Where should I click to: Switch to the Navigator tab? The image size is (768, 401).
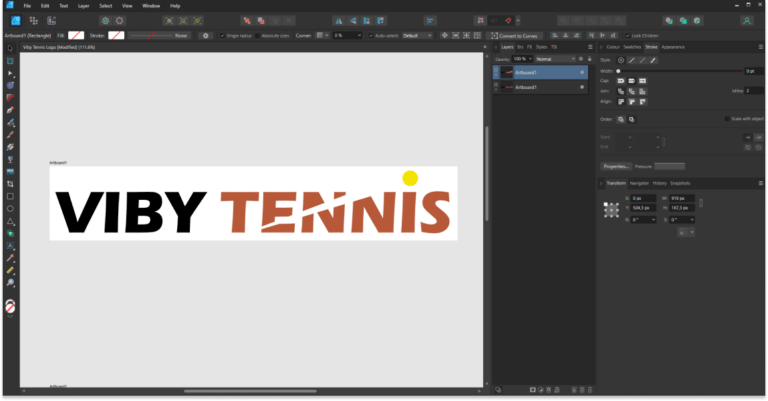pyautogui.click(x=639, y=183)
